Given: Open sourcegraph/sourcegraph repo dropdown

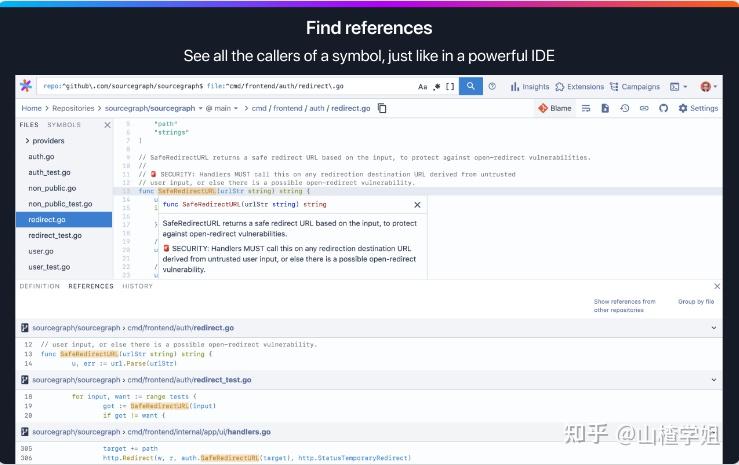Looking at the screenshot, I should pyautogui.click(x=153, y=108).
